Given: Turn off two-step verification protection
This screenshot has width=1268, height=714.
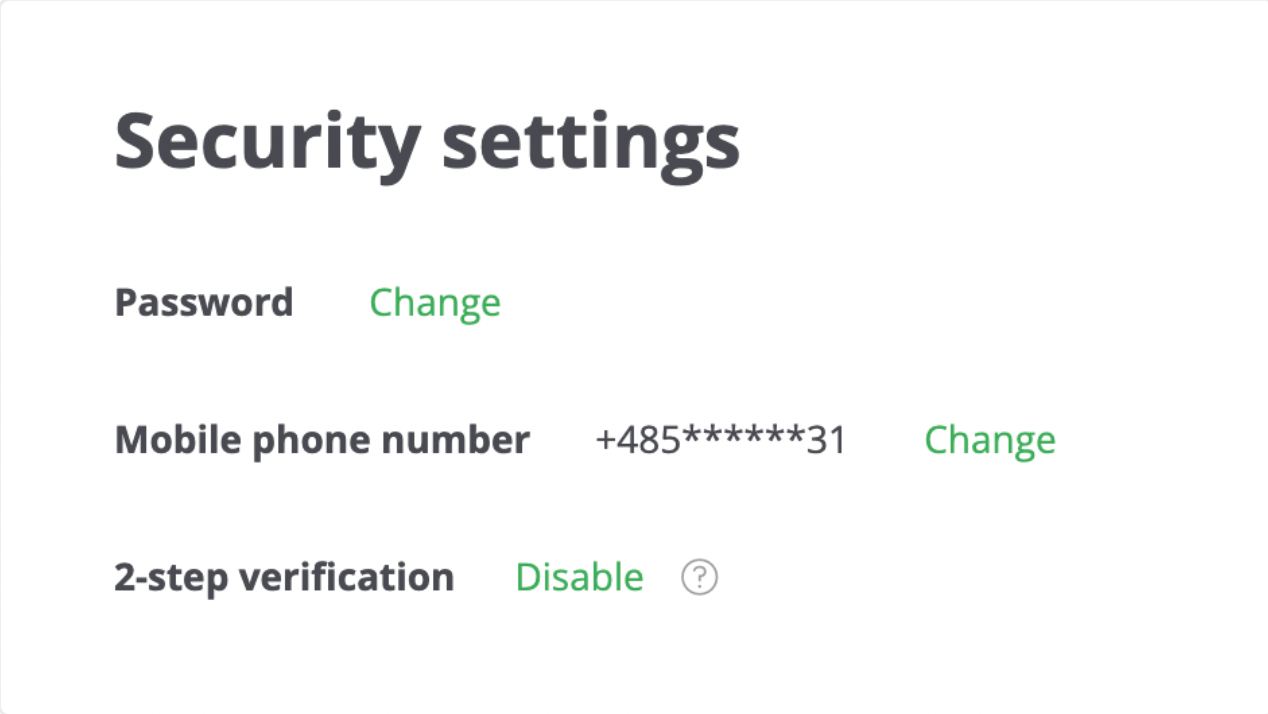Looking at the screenshot, I should coord(580,577).
